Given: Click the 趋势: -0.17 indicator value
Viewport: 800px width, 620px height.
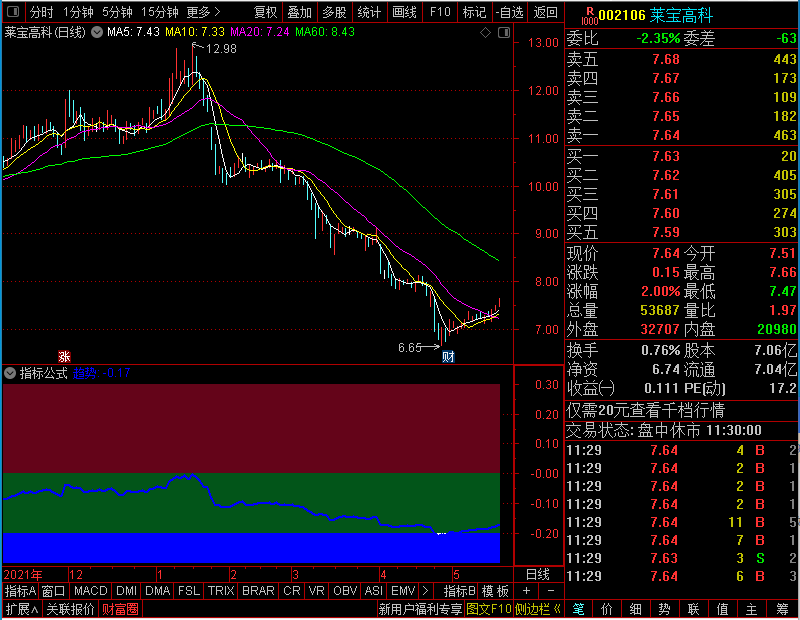Looking at the screenshot, I should click(102, 373).
